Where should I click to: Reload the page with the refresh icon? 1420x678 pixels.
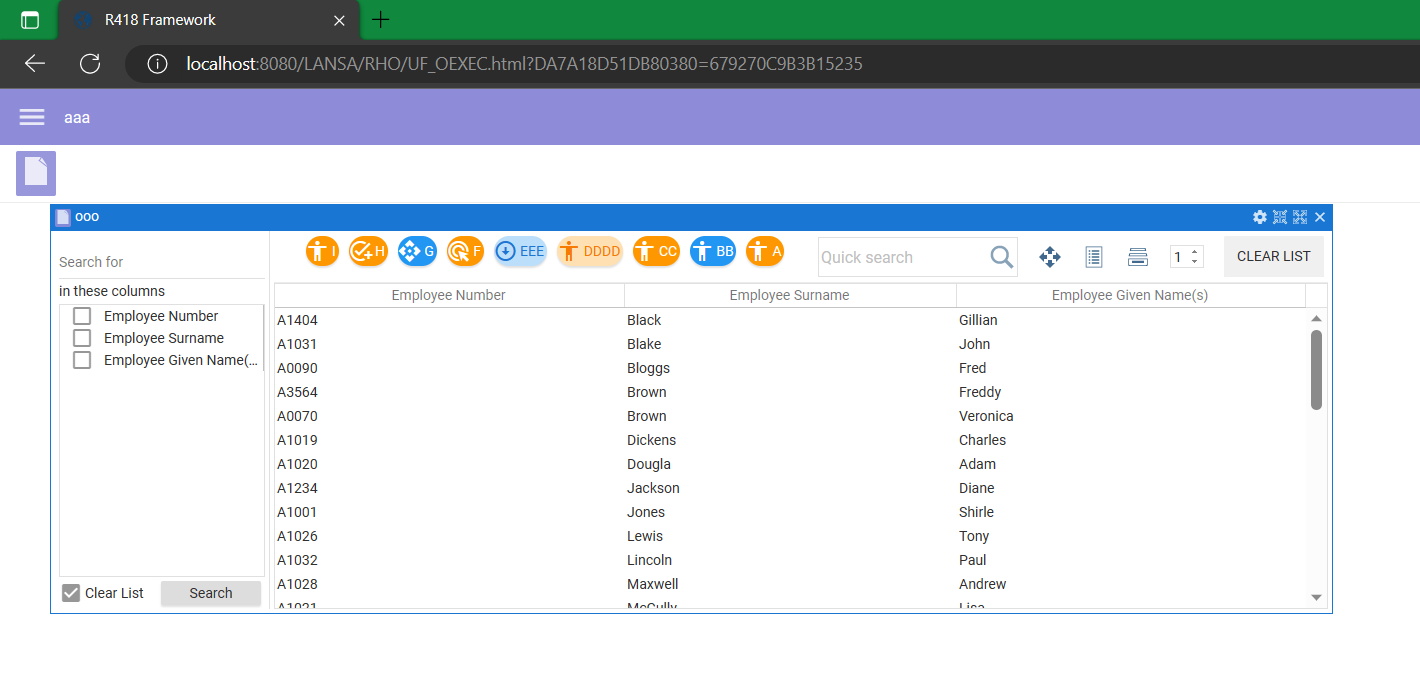(90, 64)
